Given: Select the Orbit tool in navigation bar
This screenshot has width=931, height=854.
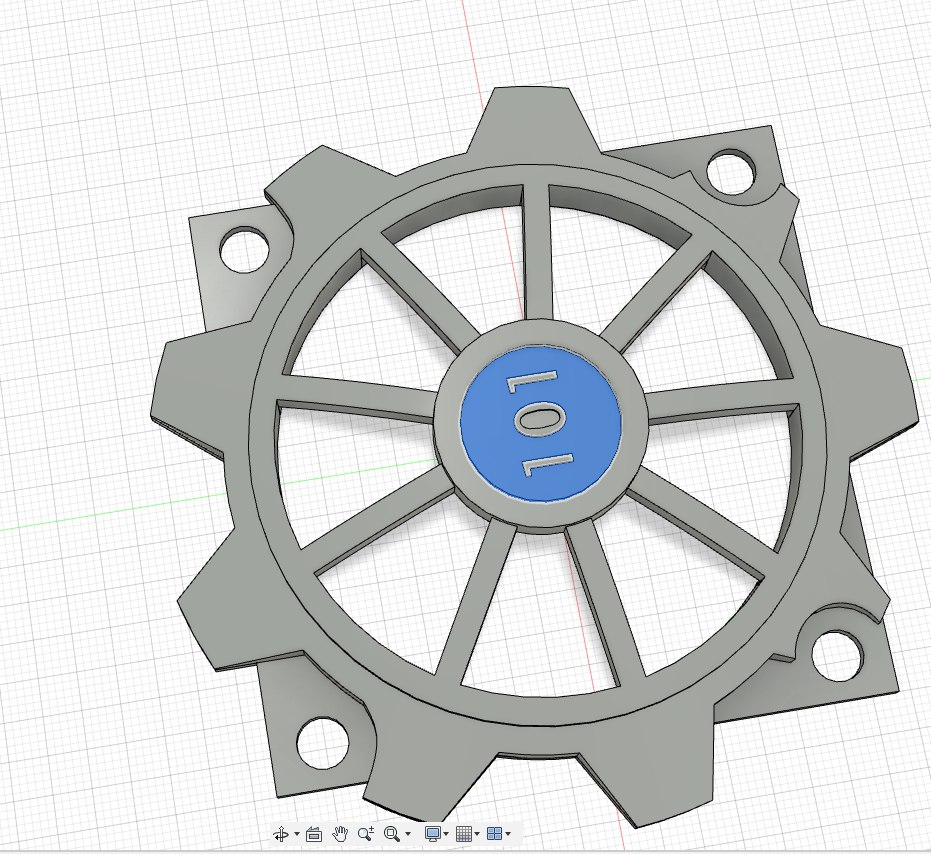Looking at the screenshot, I should [280, 834].
